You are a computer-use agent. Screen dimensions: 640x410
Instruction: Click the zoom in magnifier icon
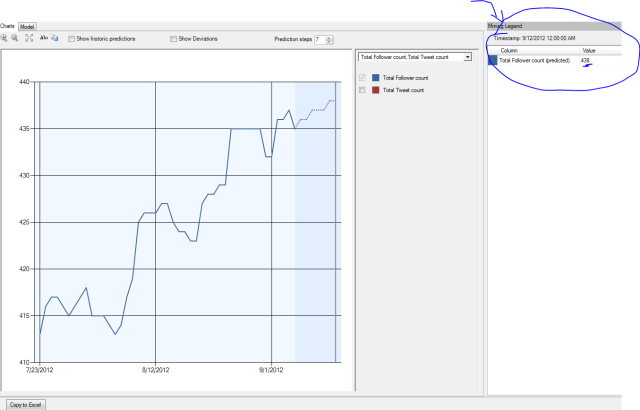(x=4, y=38)
